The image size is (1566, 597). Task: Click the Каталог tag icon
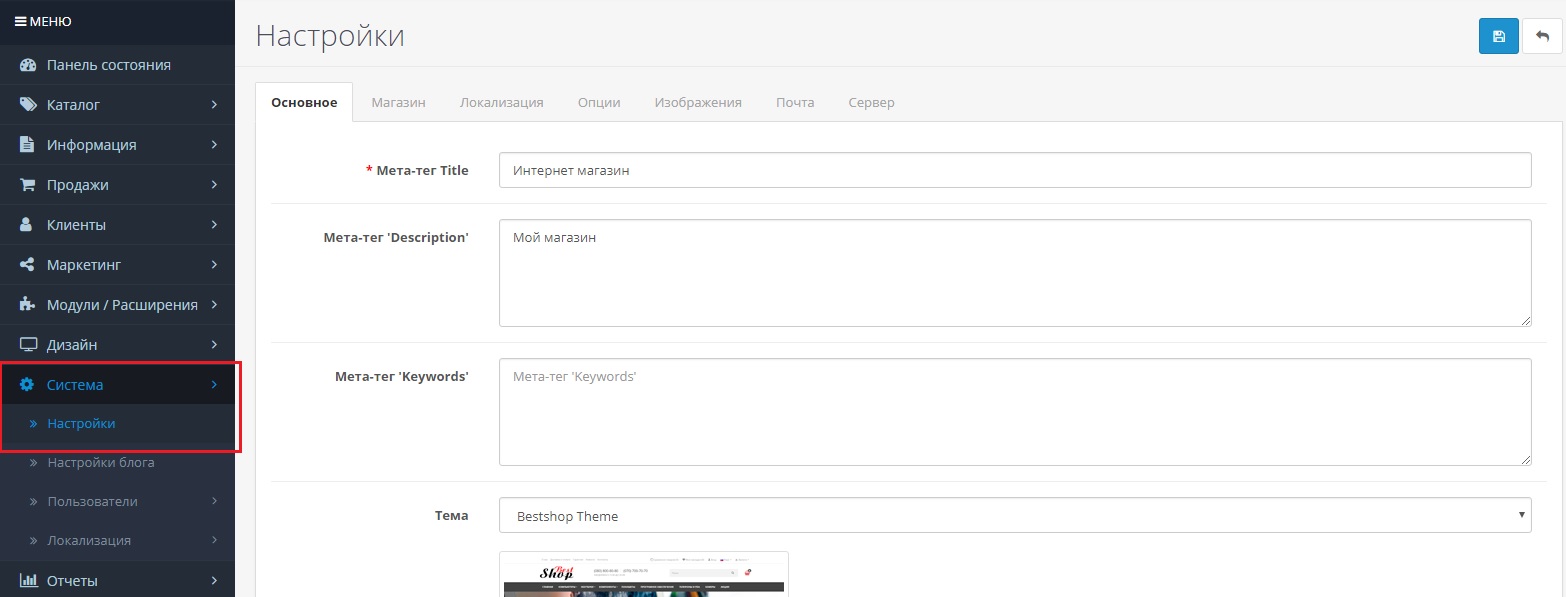coord(28,105)
